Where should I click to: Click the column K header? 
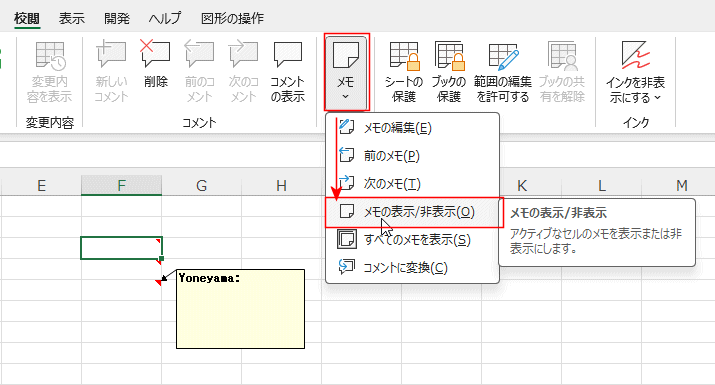522,186
